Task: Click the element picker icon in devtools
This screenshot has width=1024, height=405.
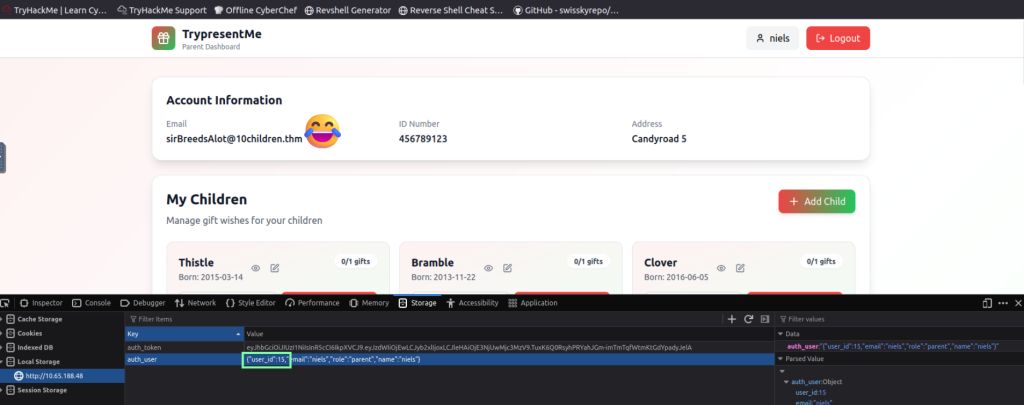Action: (7, 303)
